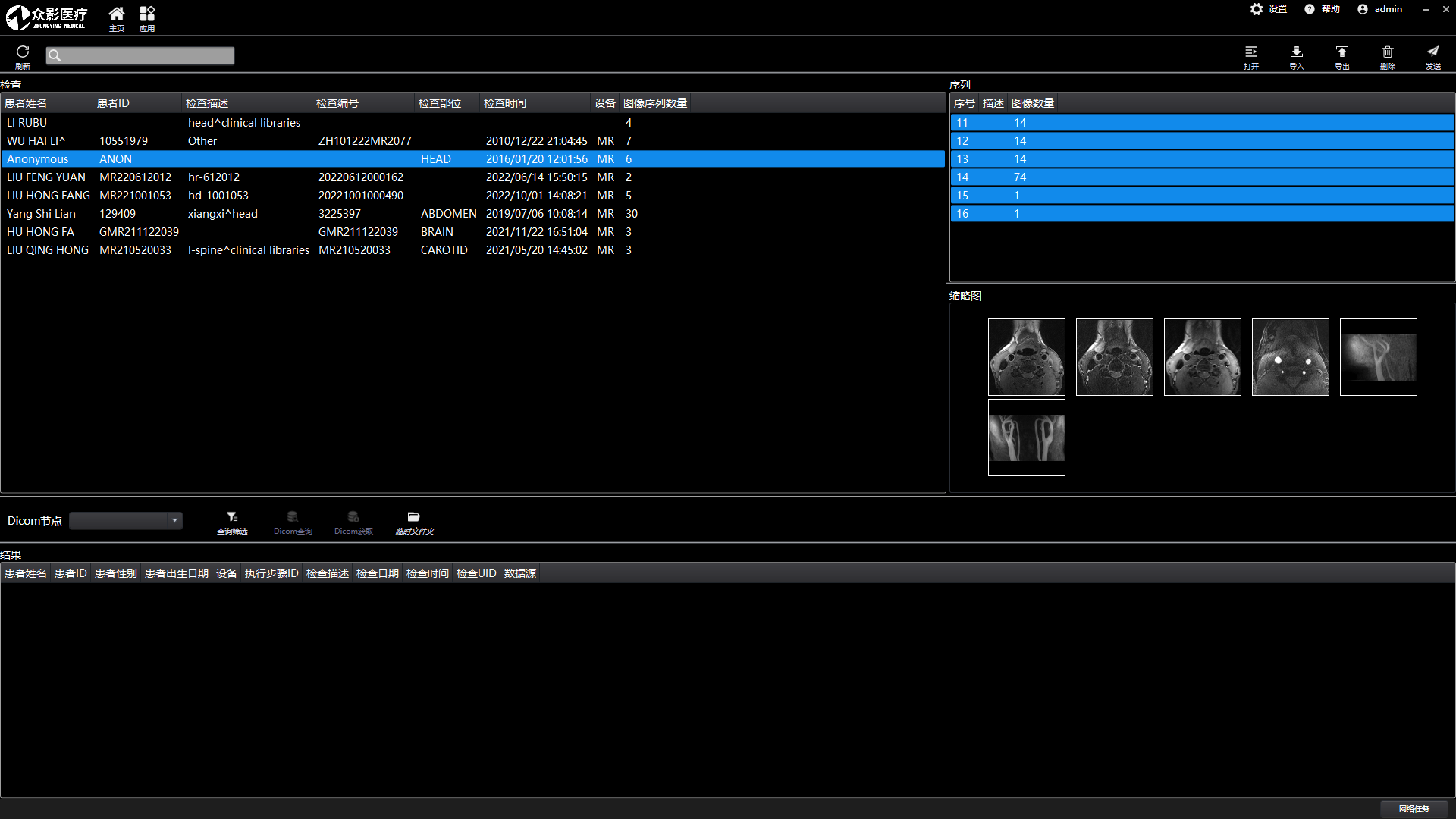Click the l-spine^clinical libraries description cell
Image resolution: width=1456 pixels, height=819 pixels.
pyautogui.click(x=249, y=250)
